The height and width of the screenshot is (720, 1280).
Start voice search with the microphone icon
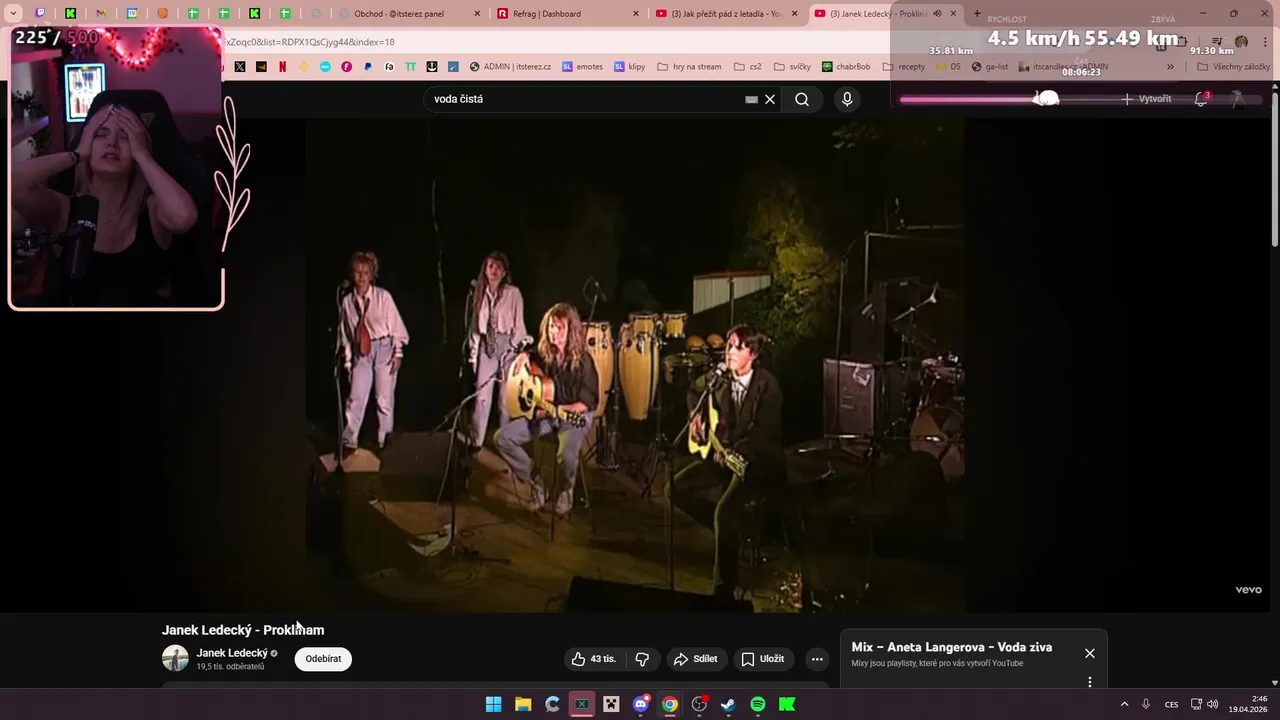click(x=847, y=99)
